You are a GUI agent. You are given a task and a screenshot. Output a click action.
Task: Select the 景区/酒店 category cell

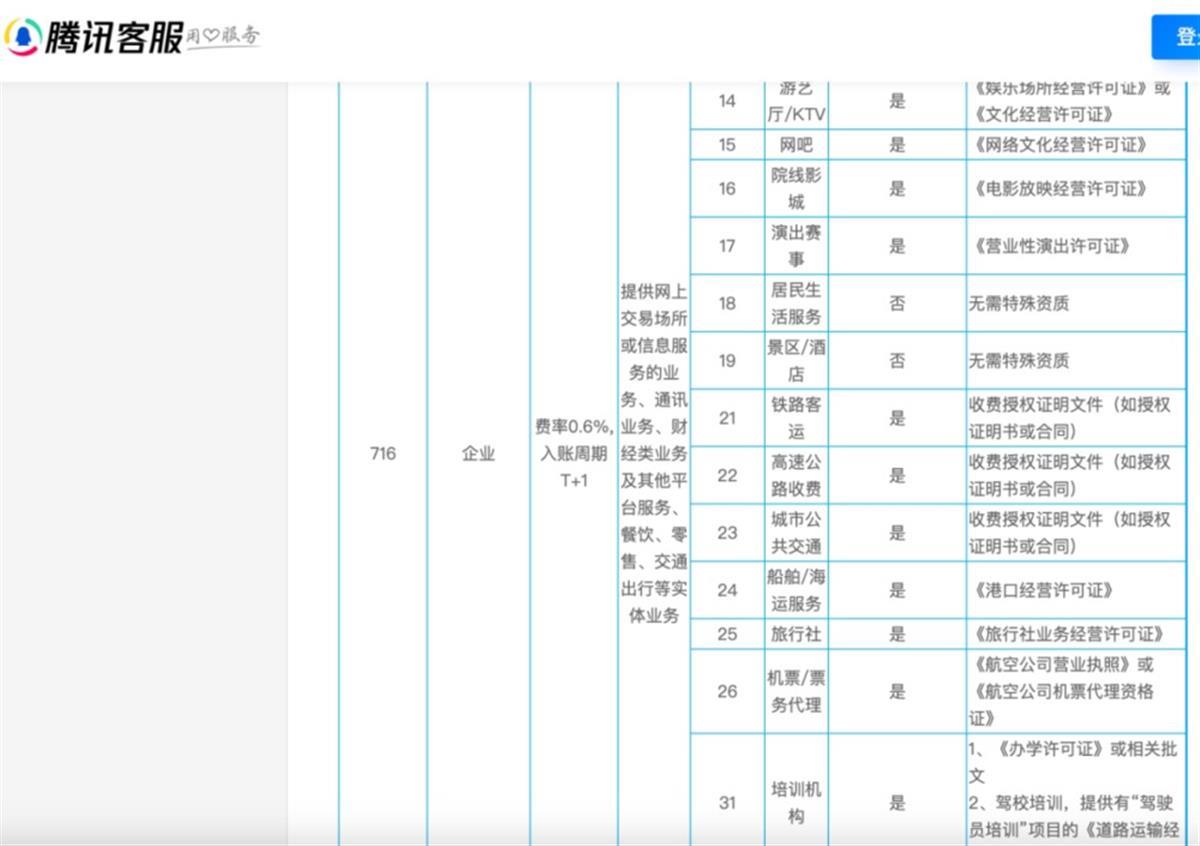pos(796,361)
